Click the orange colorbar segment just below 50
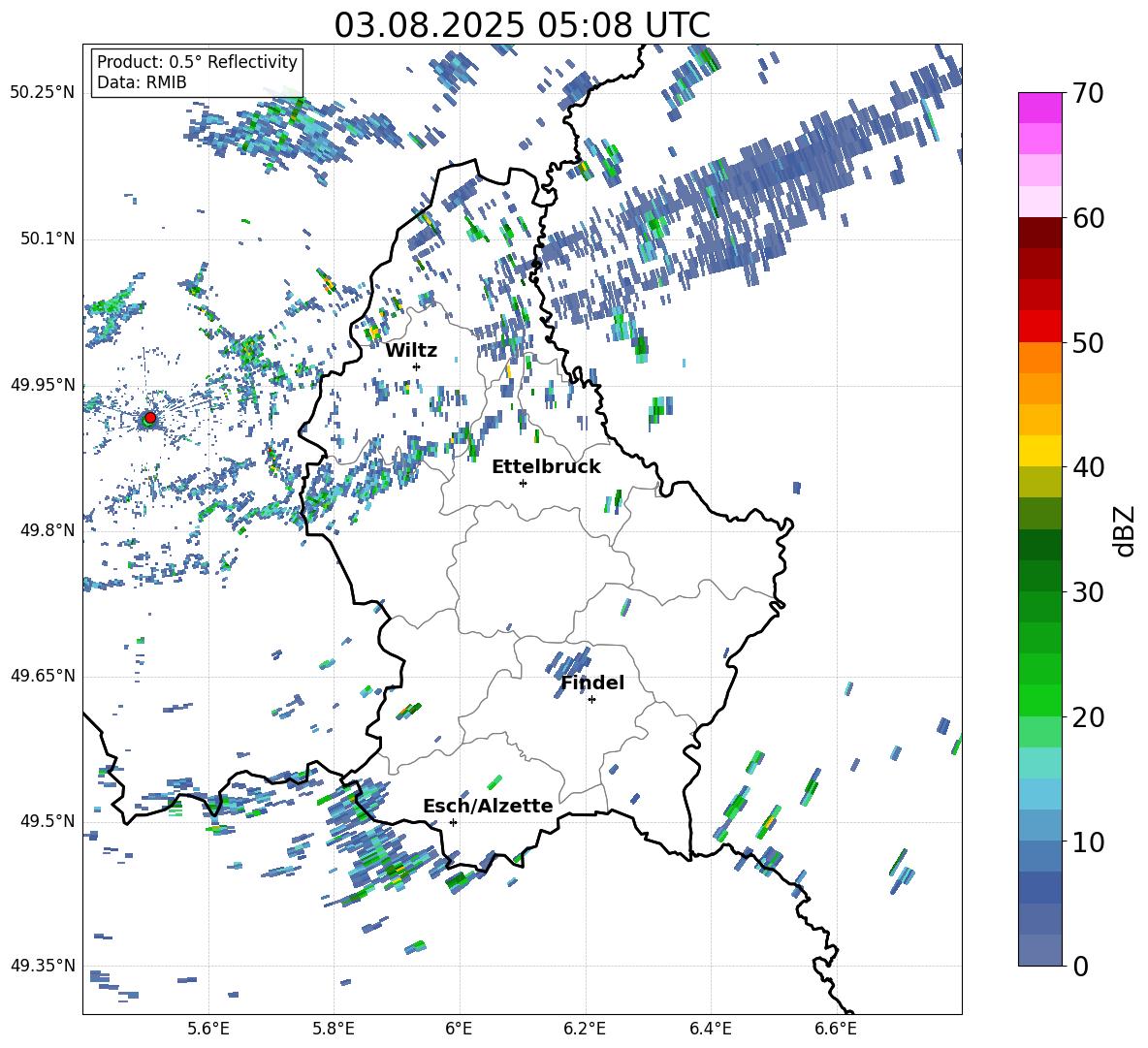Image resolution: width=1148 pixels, height=1048 pixels. point(1039,358)
